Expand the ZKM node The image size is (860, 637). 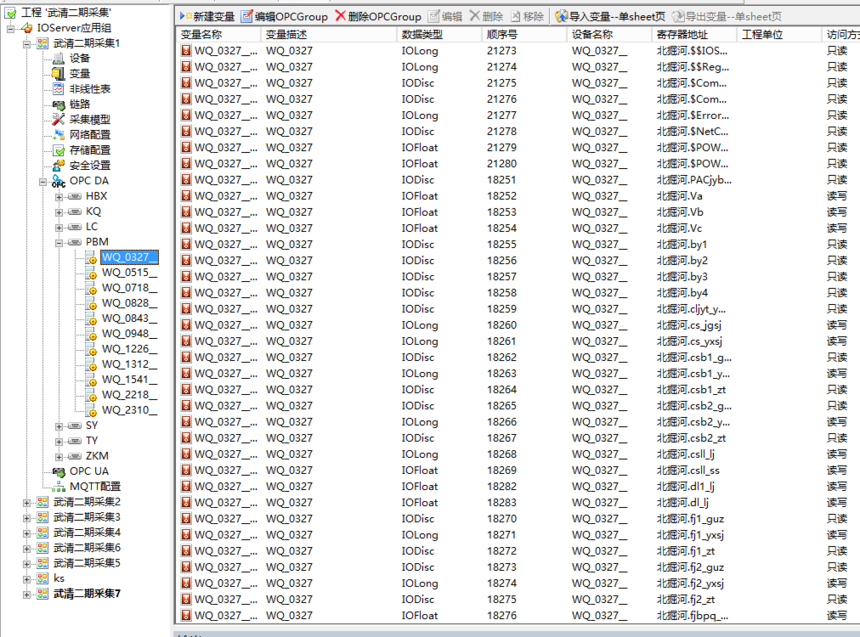pos(59,456)
